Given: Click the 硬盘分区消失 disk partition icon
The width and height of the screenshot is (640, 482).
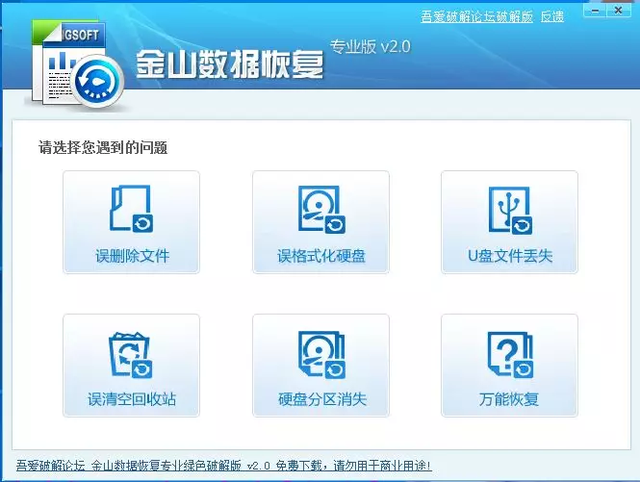Looking at the screenshot, I should tap(322, 354).
